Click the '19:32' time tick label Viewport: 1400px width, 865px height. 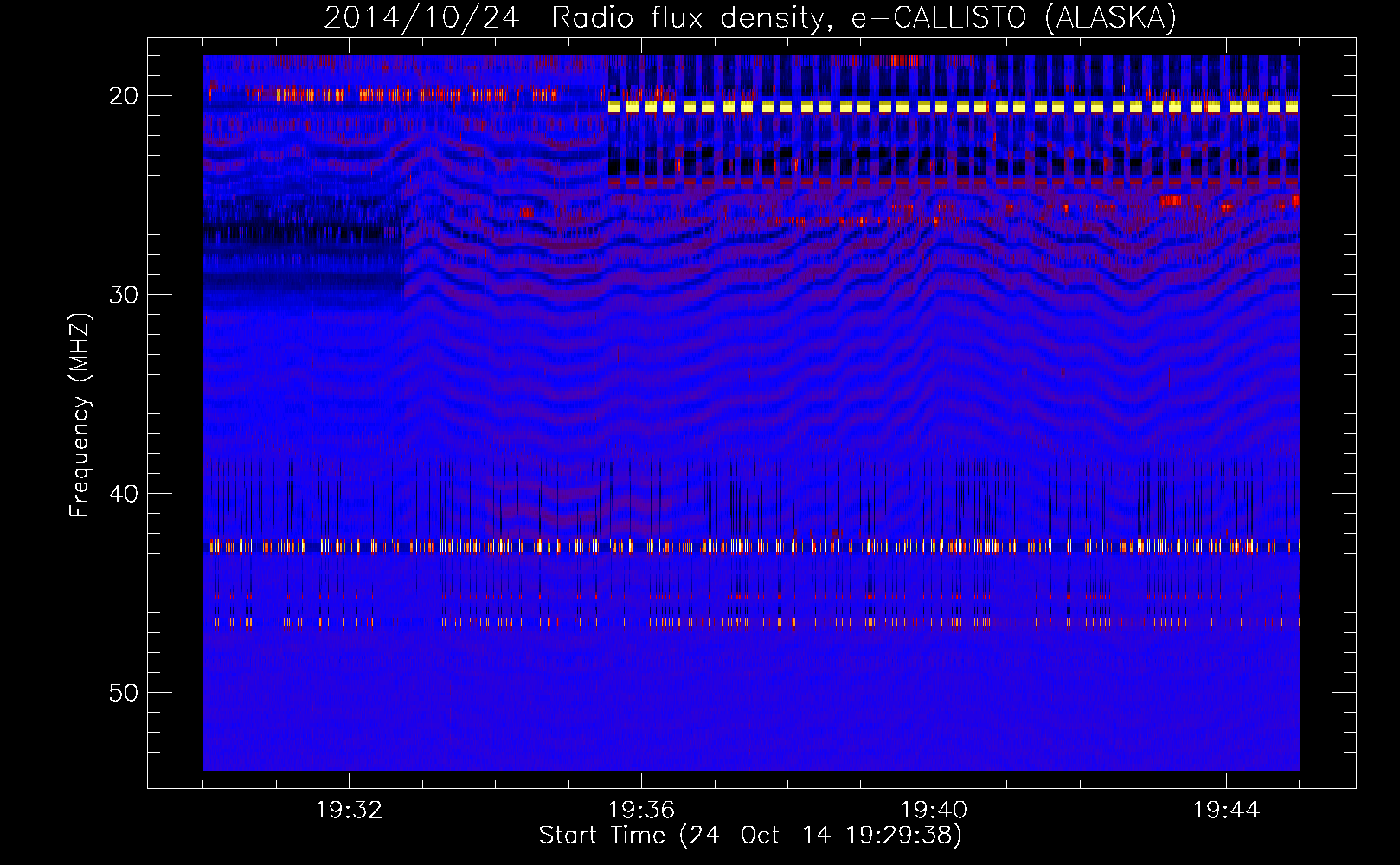(x=349, y=811)
